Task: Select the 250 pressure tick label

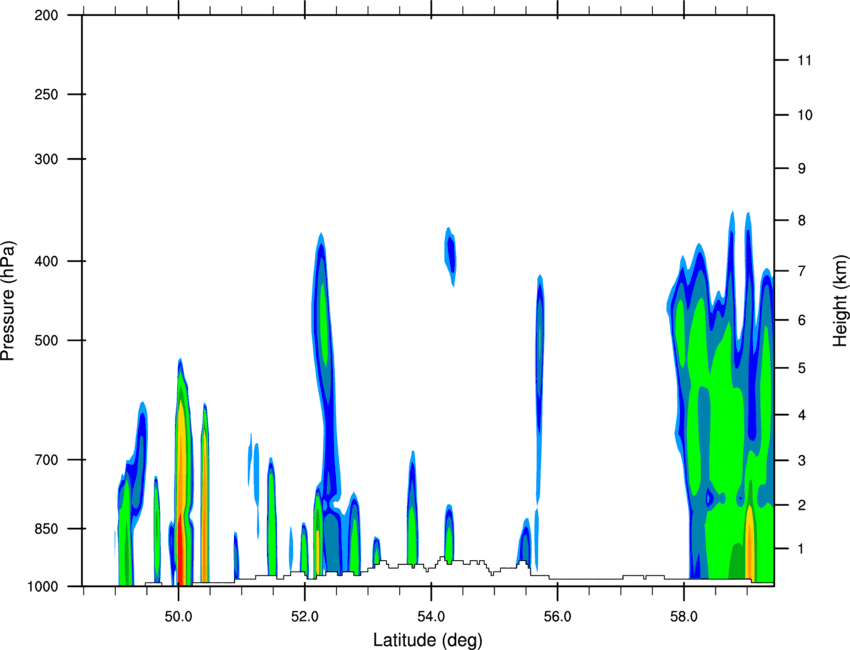Action: (x=46, y=94)
